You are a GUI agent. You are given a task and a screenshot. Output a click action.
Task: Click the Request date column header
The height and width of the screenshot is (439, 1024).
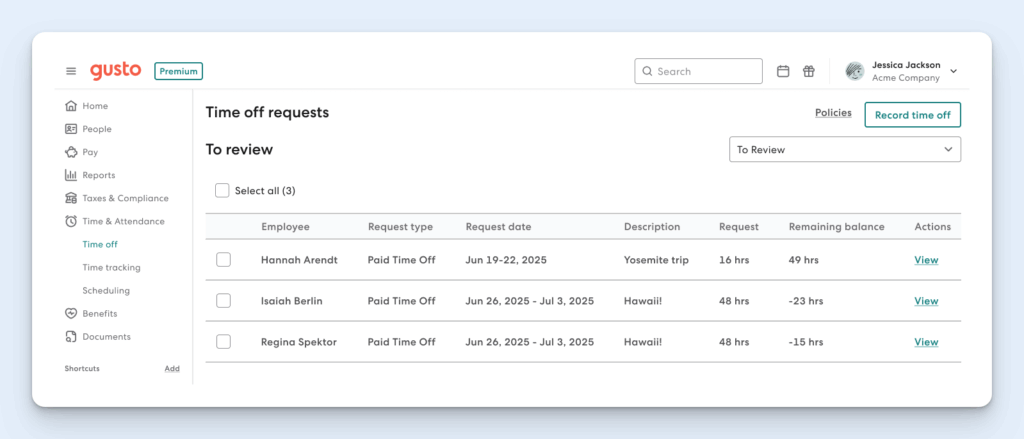coord(498,227)
